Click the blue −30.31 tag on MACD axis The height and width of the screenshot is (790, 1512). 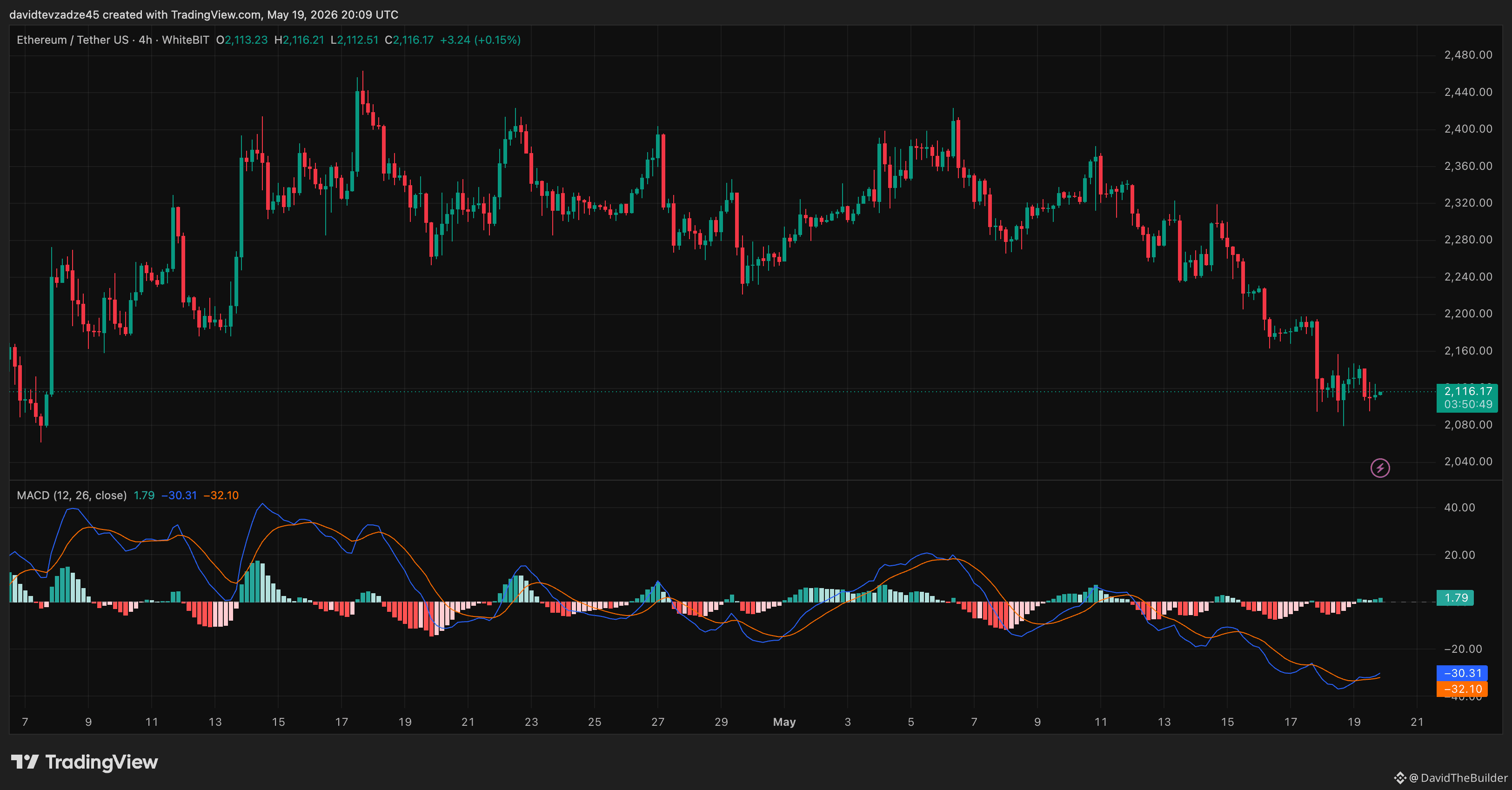[1462, 673]
